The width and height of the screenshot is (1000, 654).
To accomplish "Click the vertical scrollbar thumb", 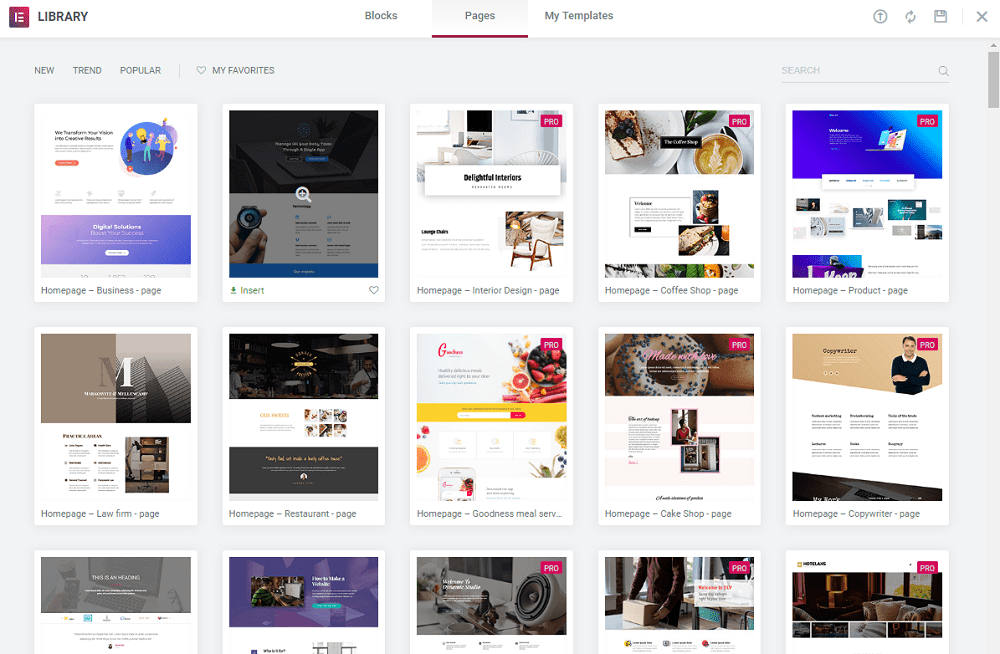I will coord(993,80).
